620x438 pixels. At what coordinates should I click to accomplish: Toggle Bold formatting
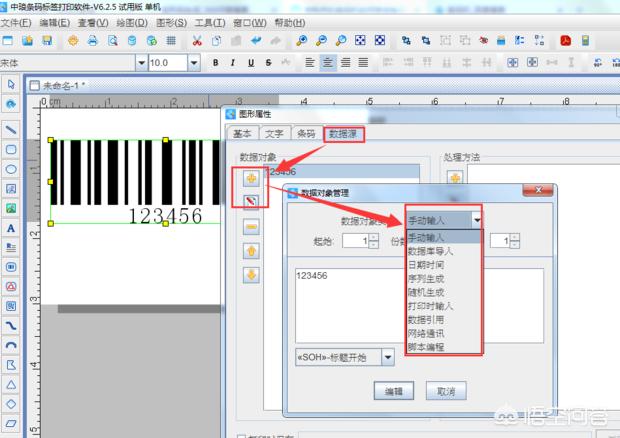point(215,62)
